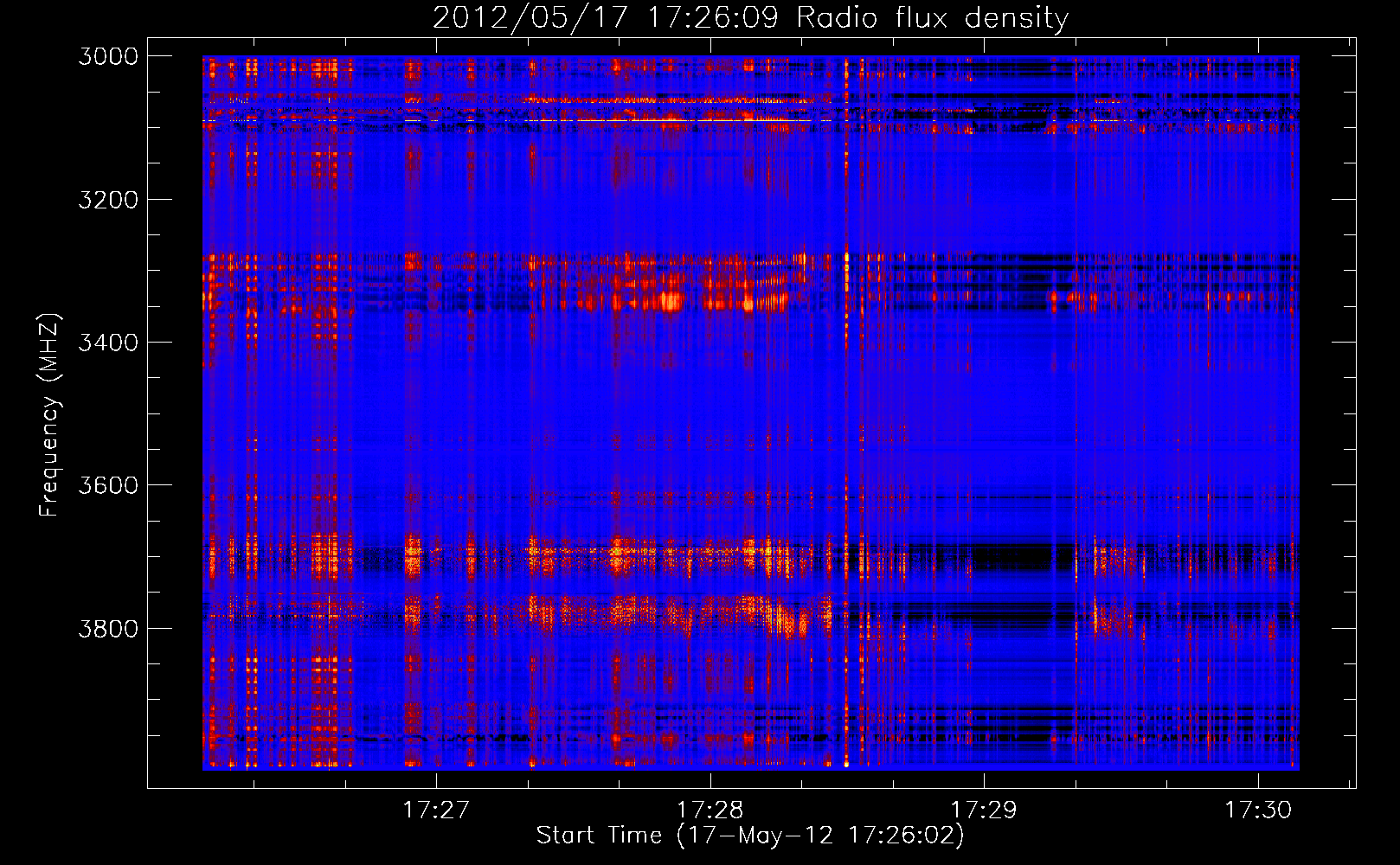
Task: Click the 3400 frequency tick label
Action: [108, 343]
